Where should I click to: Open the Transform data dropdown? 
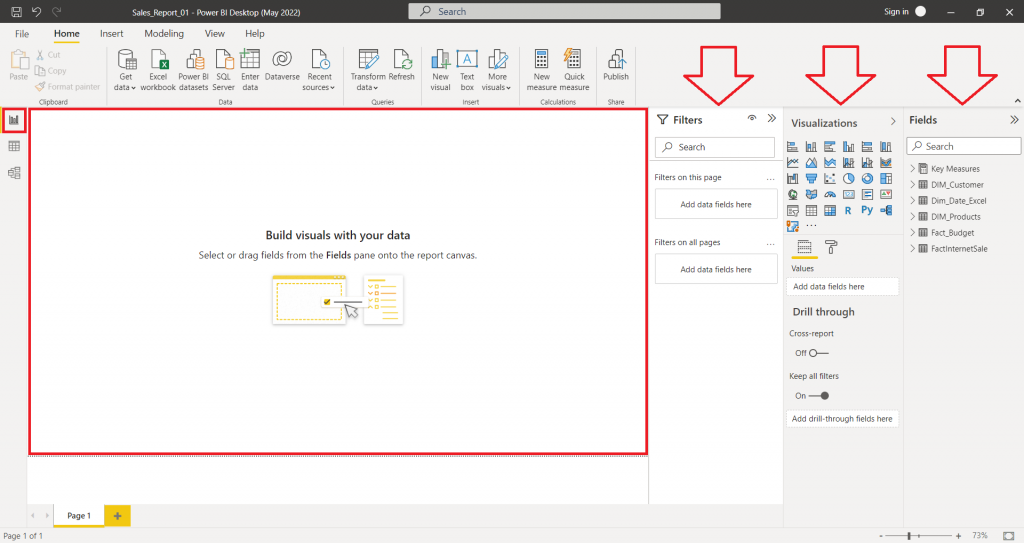click(x=367, y=70)
